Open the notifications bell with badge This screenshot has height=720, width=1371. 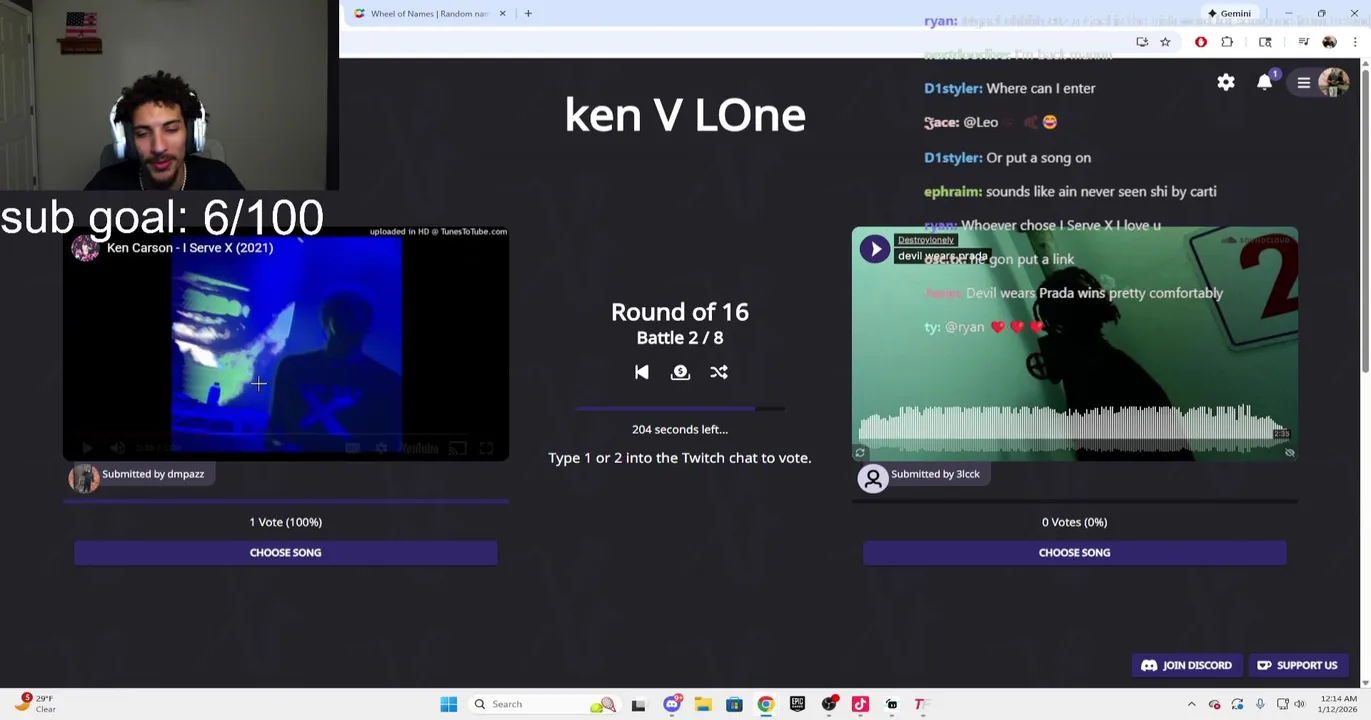[x=1265, y=83]
